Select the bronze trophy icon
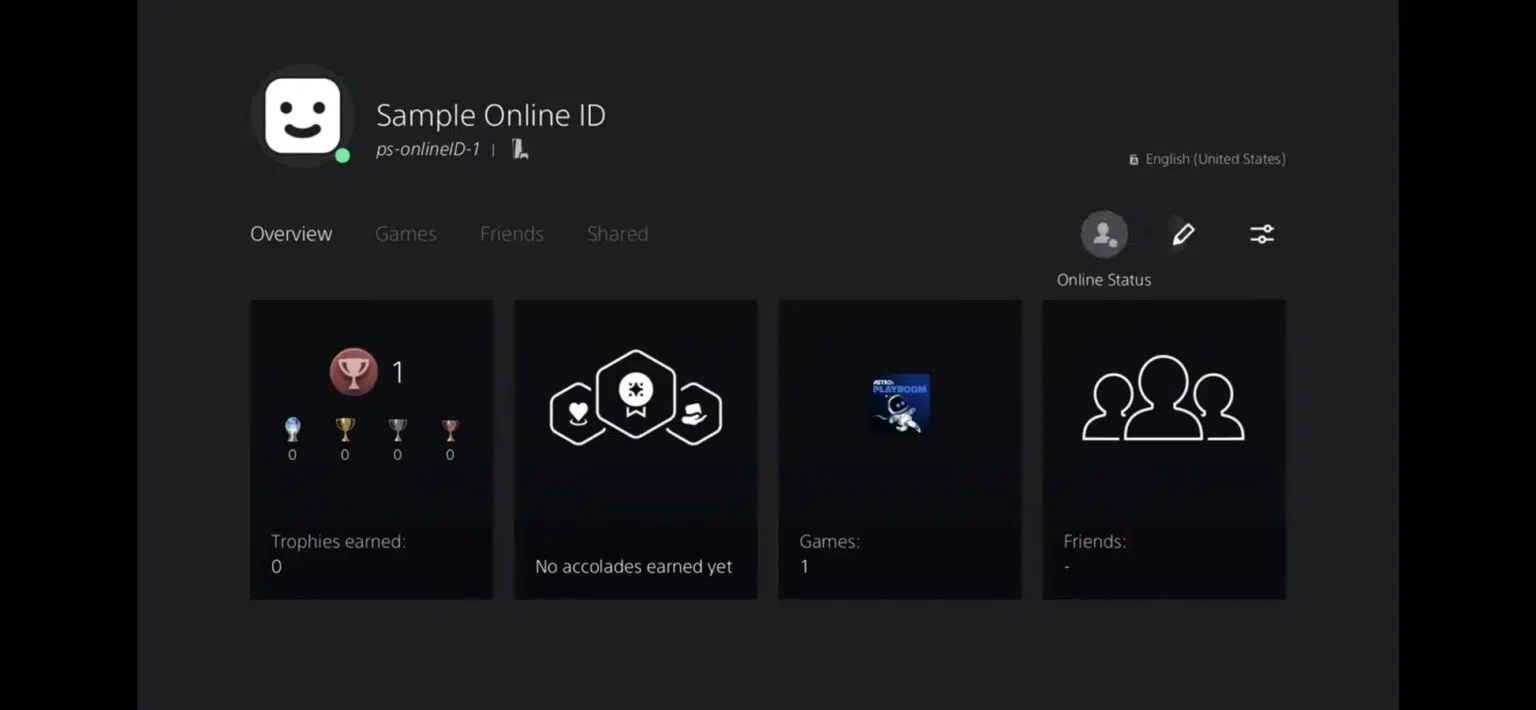This screenshot has width=1536, height=710. tap(450, 430)
